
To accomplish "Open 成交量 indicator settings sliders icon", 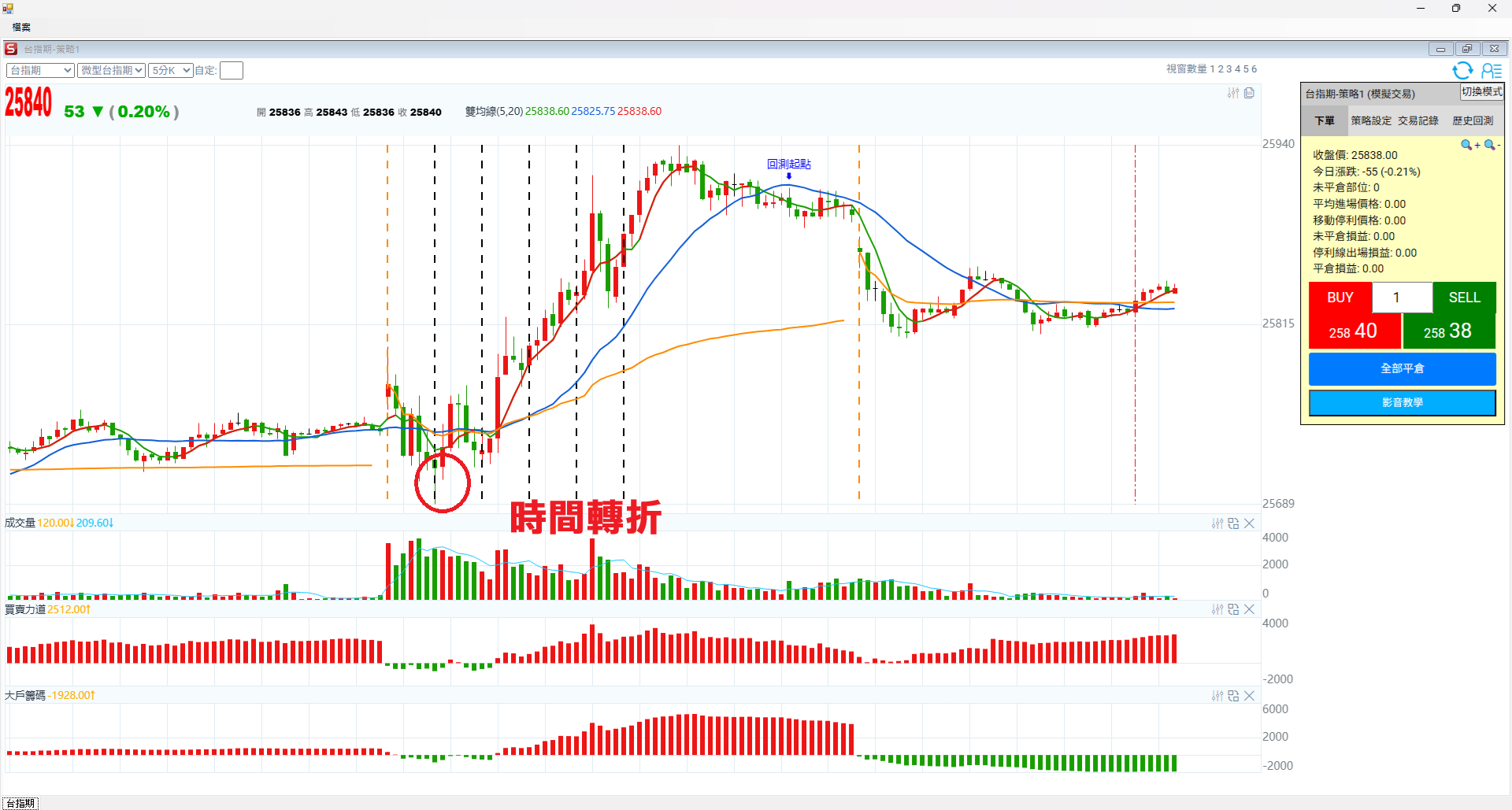I will (x=1217, y=523).
